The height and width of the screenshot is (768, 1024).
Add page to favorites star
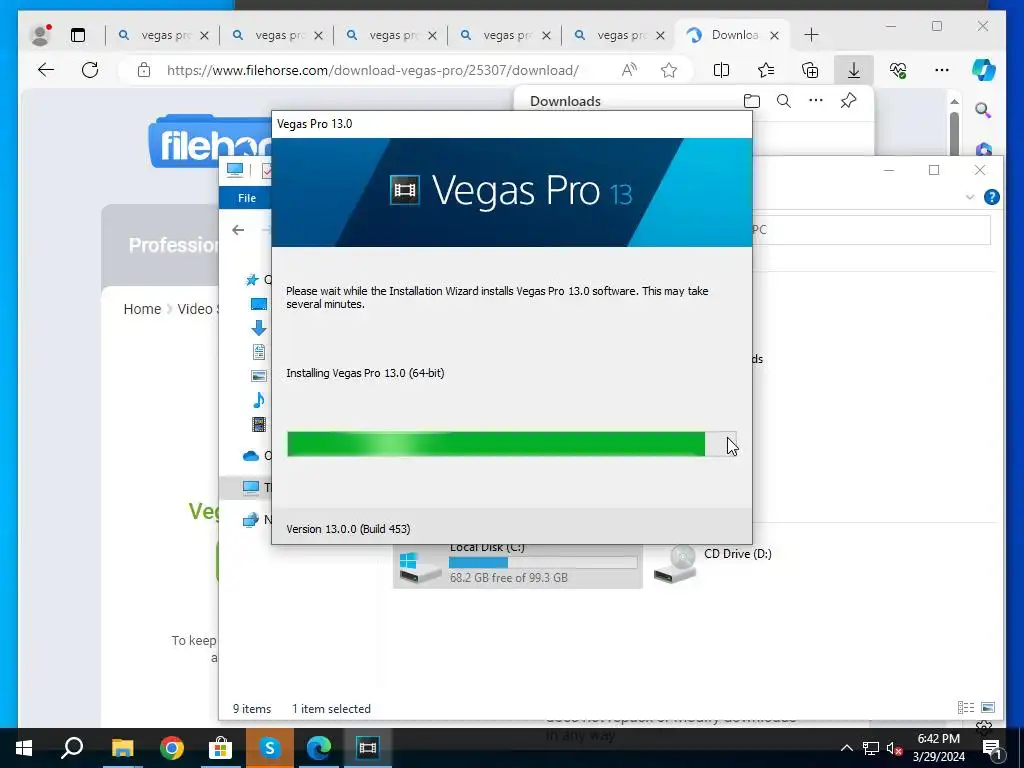[669, 70]
